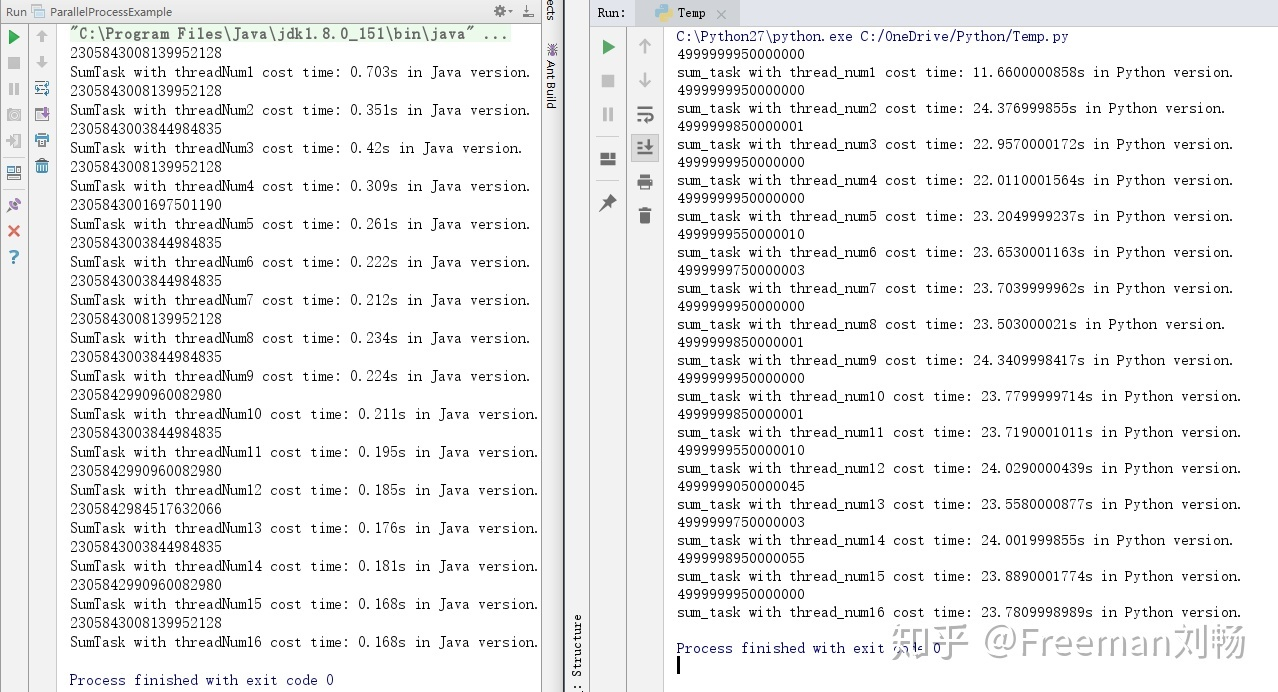1278x692 pixels.
Task: Click value 4999999050000045 in the Python output
Action: tap(741, 486)
